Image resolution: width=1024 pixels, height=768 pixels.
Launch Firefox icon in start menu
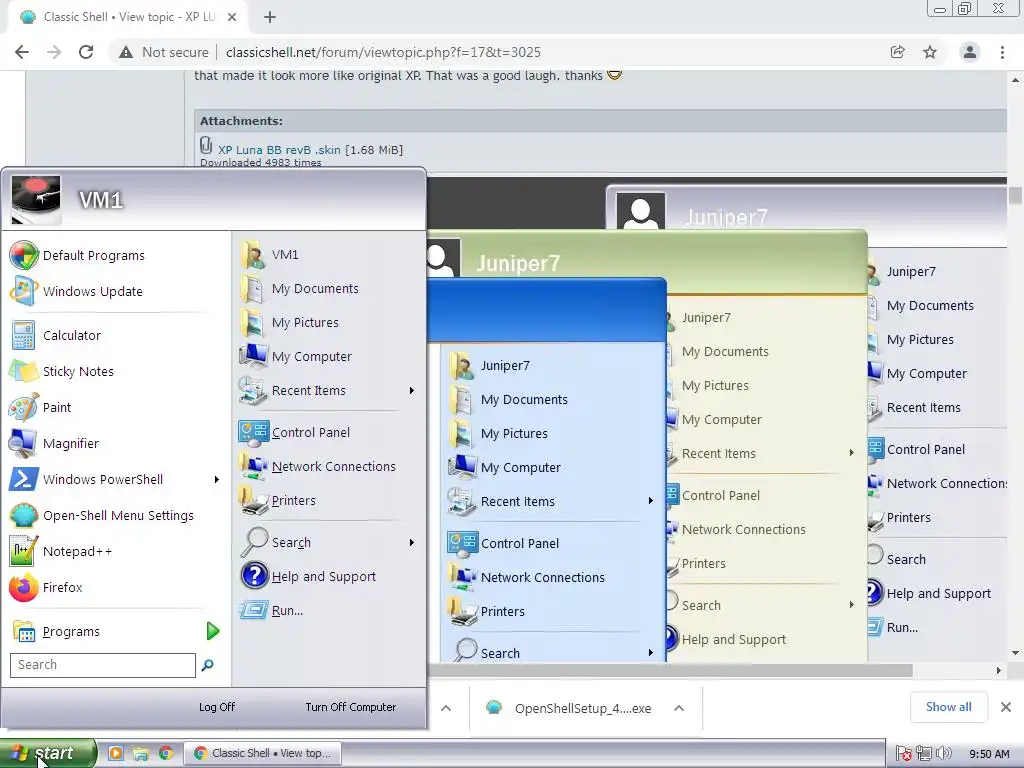(24, 587)
